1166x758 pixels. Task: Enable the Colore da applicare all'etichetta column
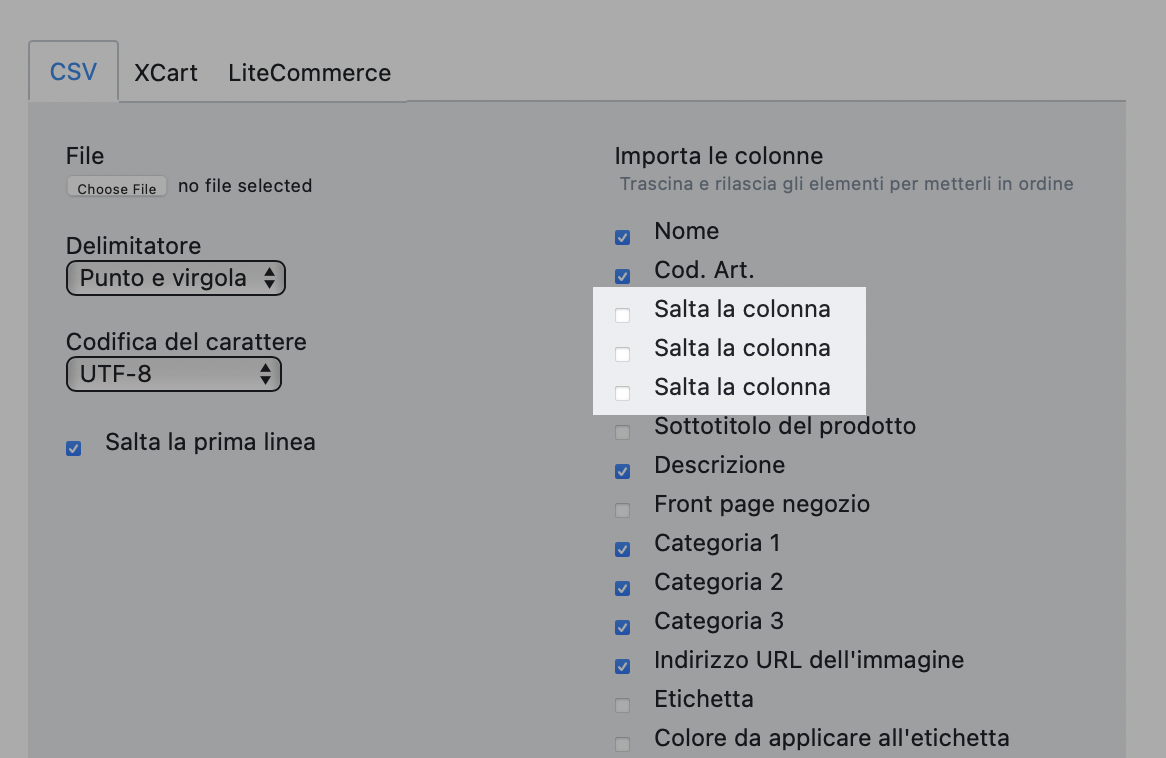click(x=622, y=744)
